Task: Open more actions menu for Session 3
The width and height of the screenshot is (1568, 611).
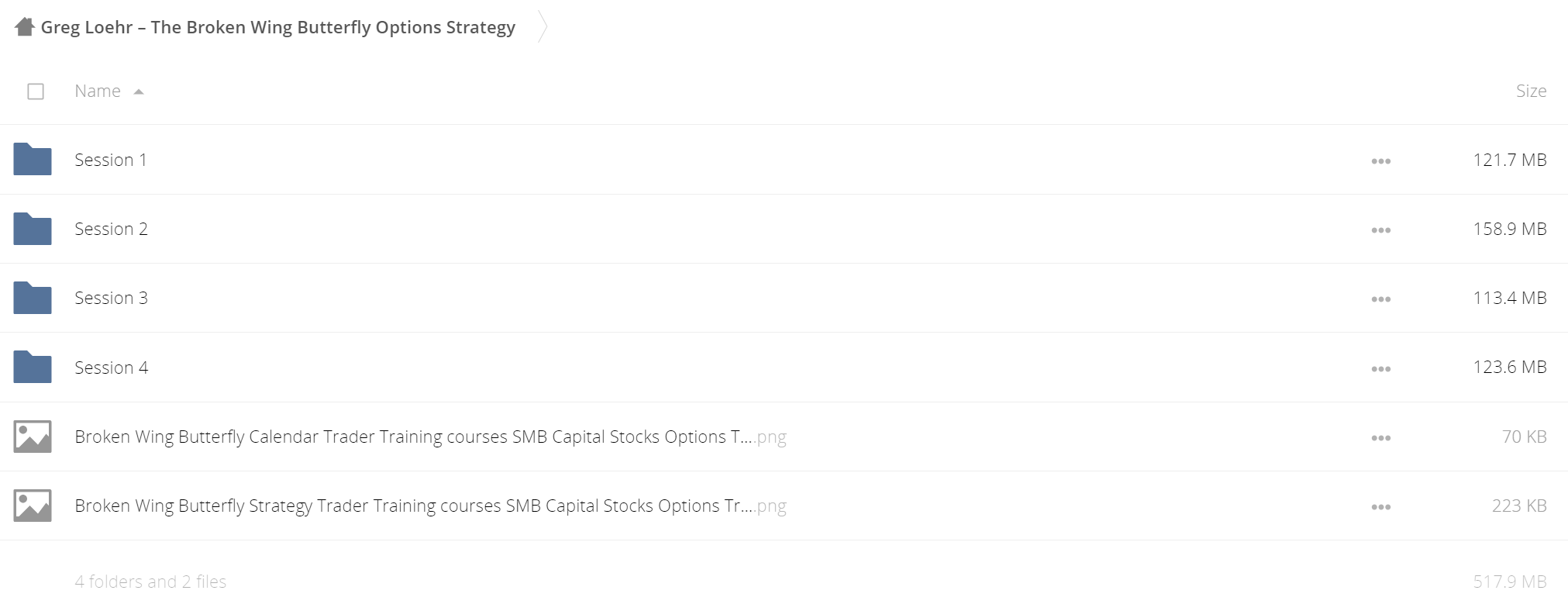Action: (1380, 299)
